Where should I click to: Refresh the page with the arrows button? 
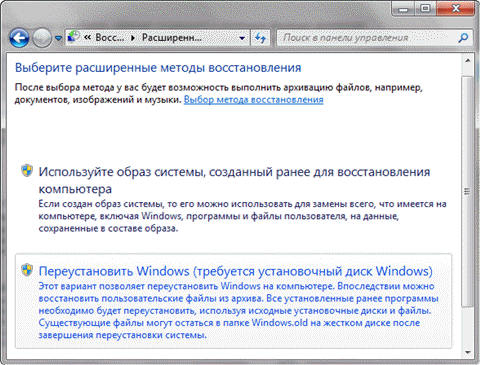pyautogui.click(x=260, y=38)
